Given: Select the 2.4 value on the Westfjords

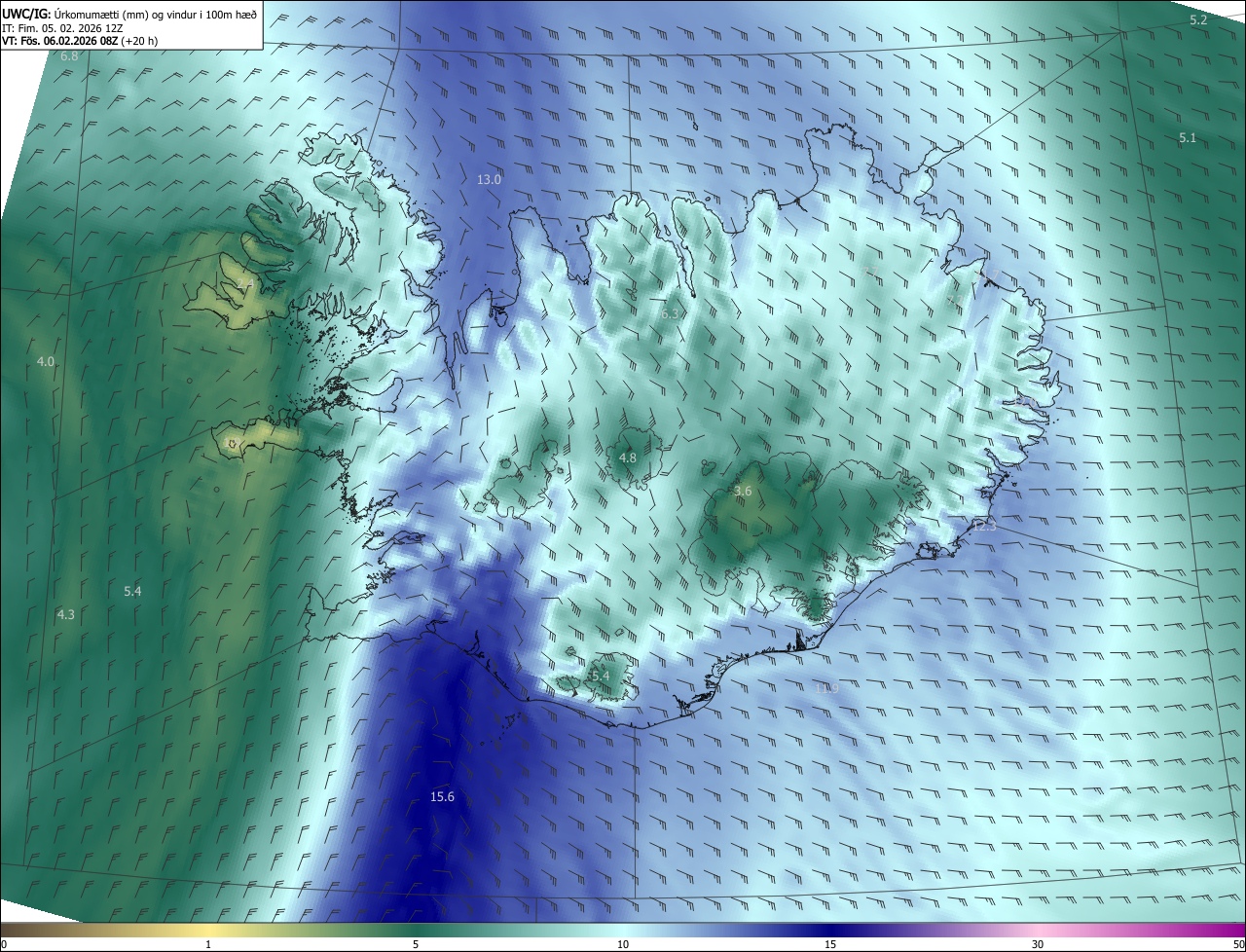Looking at the screenshot, I should [x=244, y=283].
